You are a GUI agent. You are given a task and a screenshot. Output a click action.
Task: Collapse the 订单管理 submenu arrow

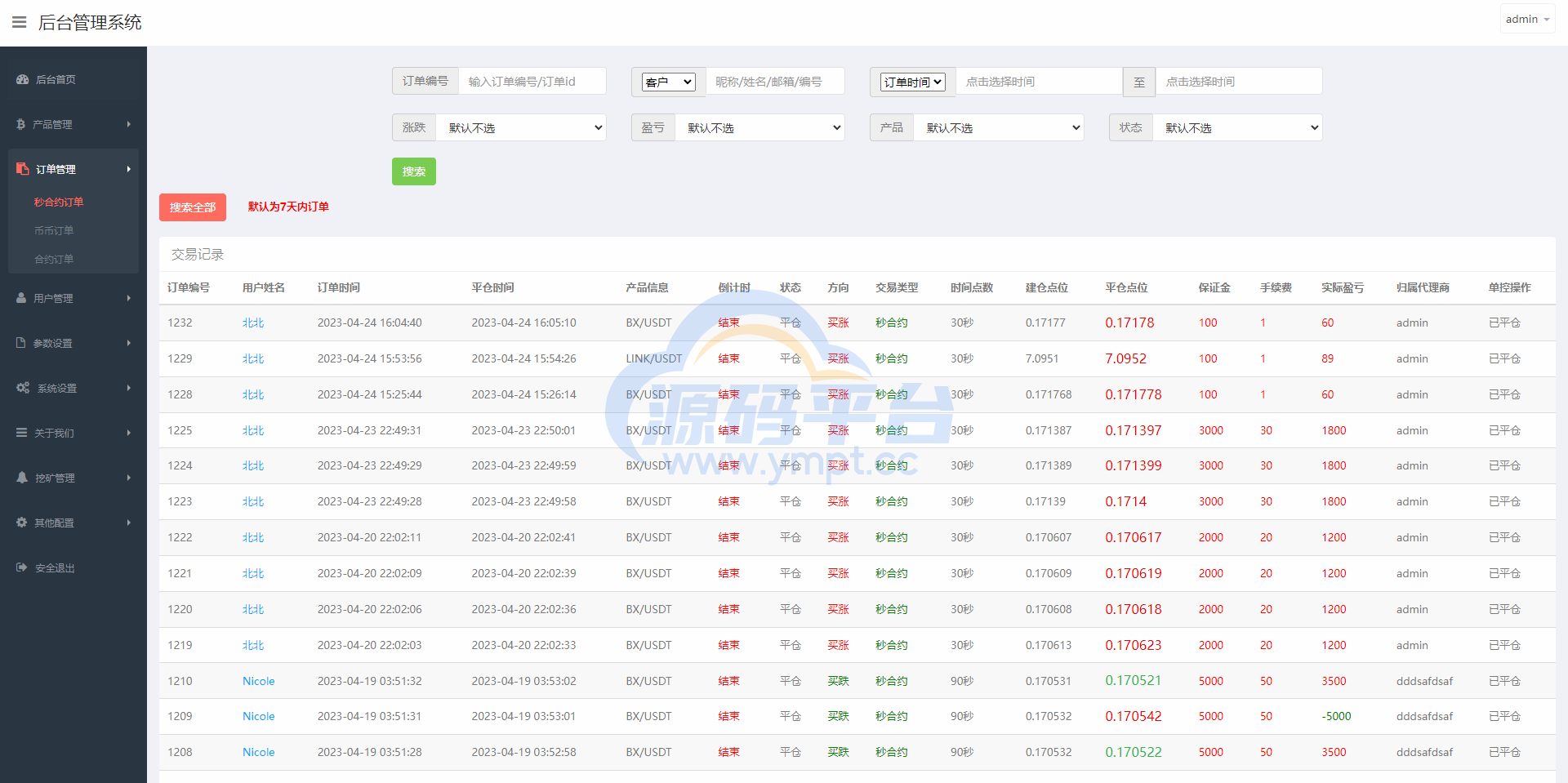(x=129, y=169)
